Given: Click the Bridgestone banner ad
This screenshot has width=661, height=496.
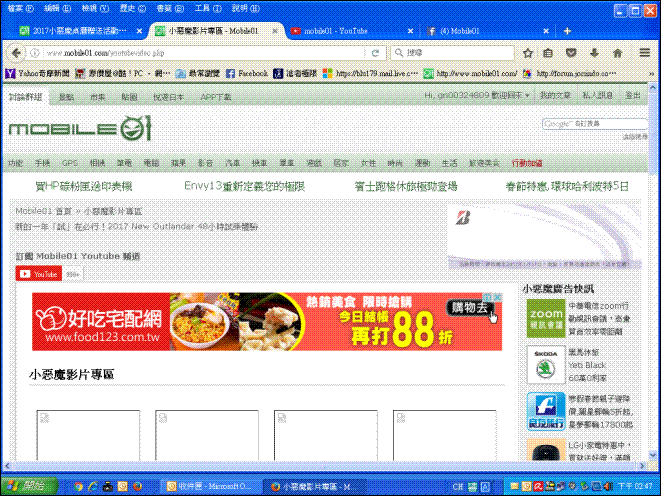Looking at the screenshot, I should click(x=544, y=236).
